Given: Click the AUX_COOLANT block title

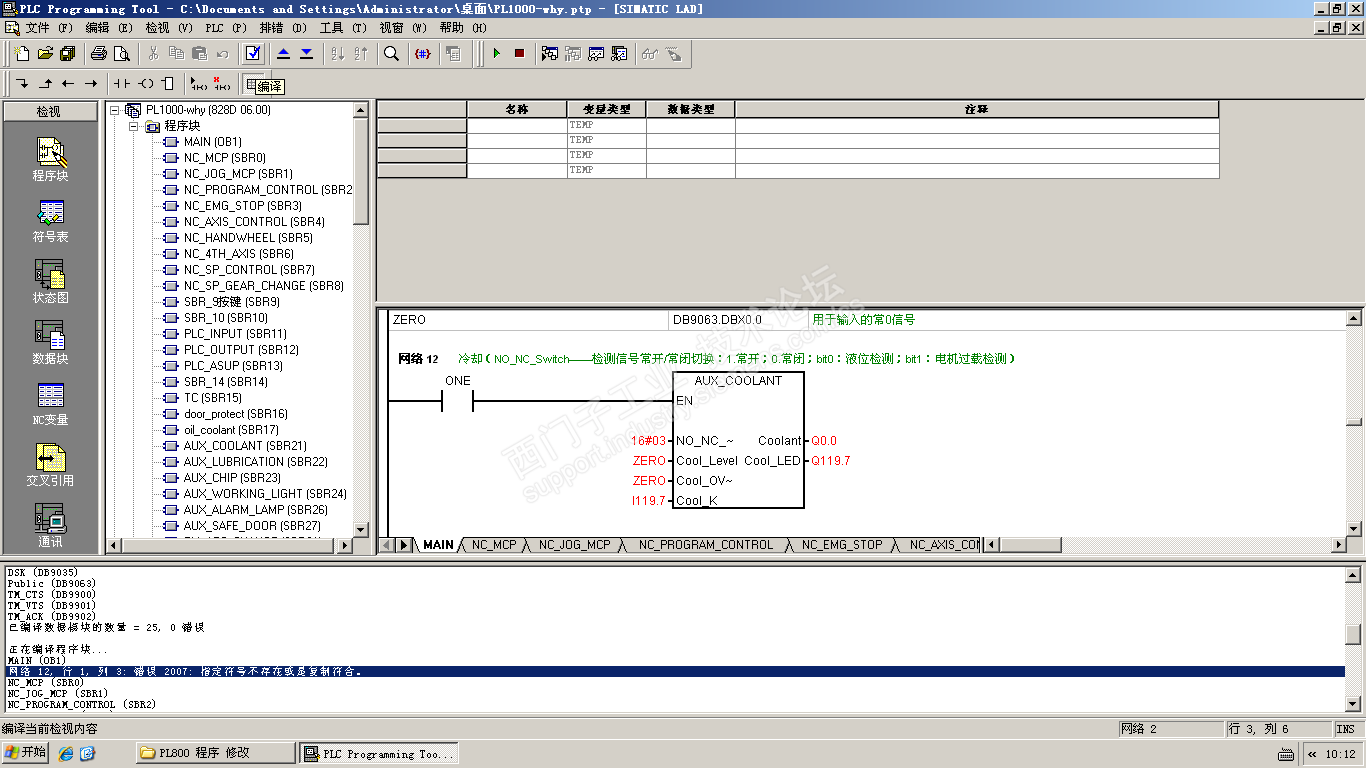Looking at the screenshot, I should pos(738,381).
